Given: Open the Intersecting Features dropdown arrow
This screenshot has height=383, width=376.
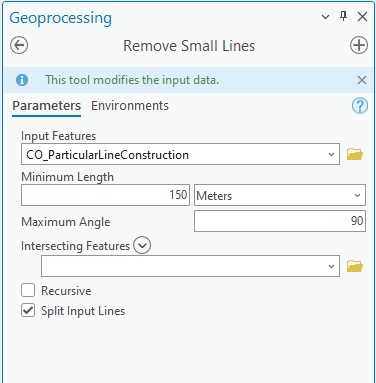Looking at the screenshot, I should click(331, 266).
